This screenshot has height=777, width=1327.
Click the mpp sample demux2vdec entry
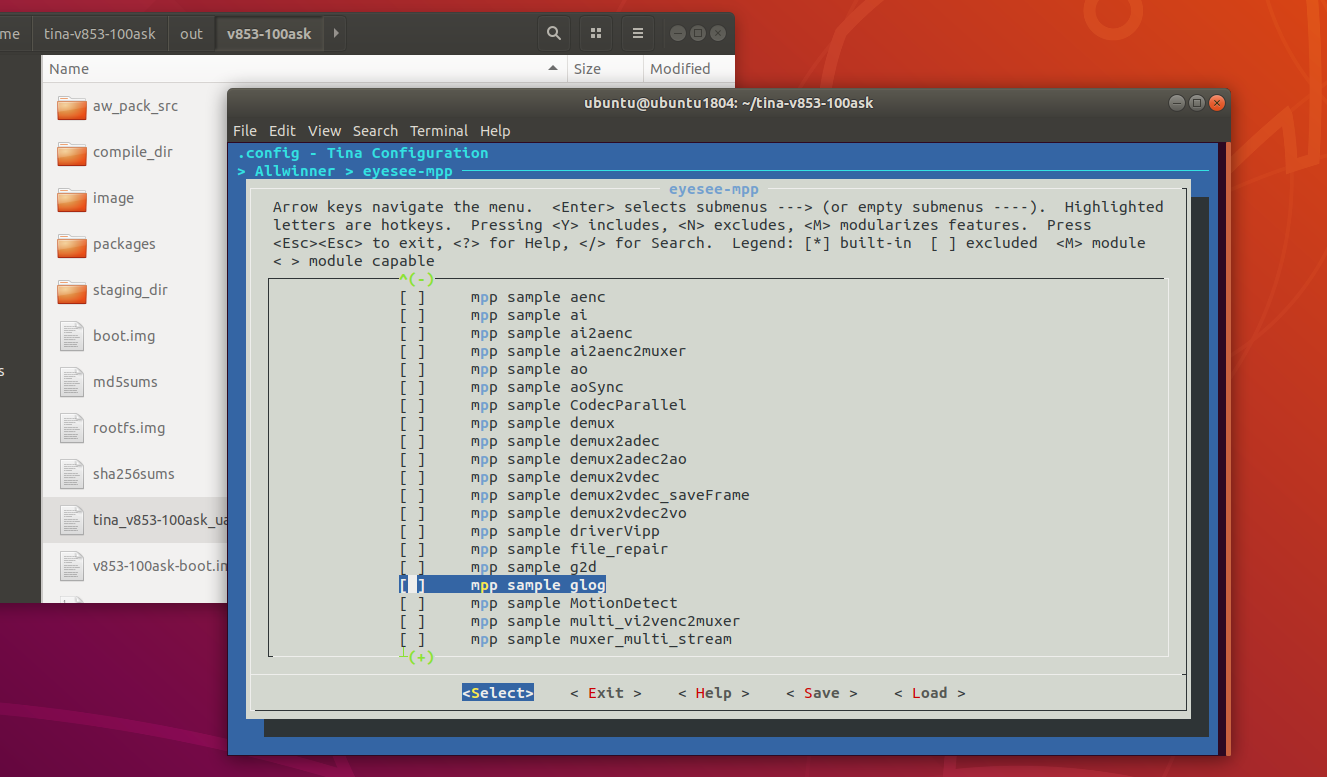point(565,477)
